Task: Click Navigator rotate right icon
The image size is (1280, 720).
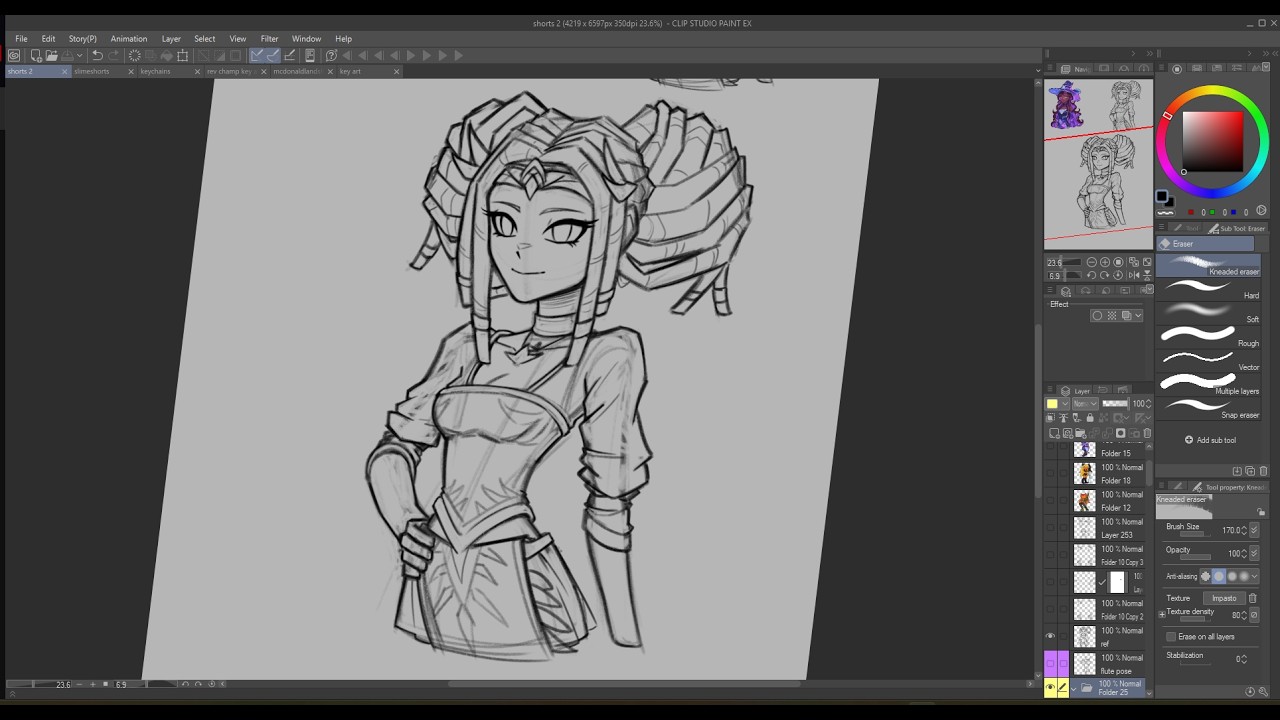Action: click(x=1104, y=275)
